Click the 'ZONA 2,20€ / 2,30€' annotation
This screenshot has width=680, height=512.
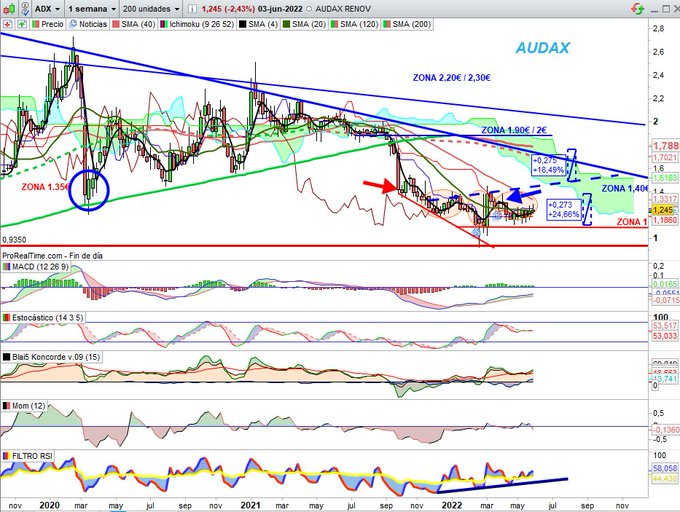pos(451,78)
